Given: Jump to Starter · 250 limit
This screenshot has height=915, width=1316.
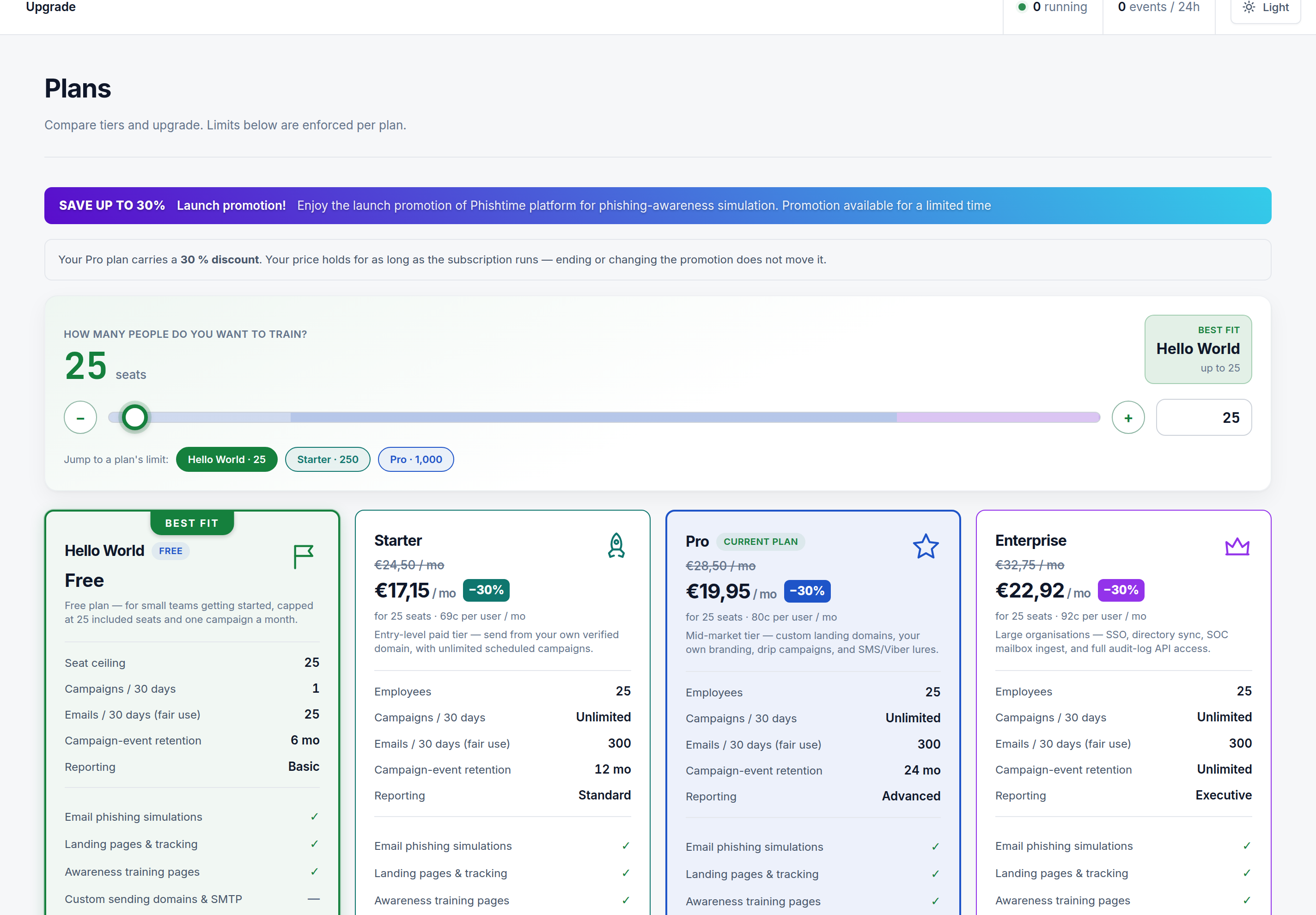Looking at the screenshot, I should tap(327, 459).
